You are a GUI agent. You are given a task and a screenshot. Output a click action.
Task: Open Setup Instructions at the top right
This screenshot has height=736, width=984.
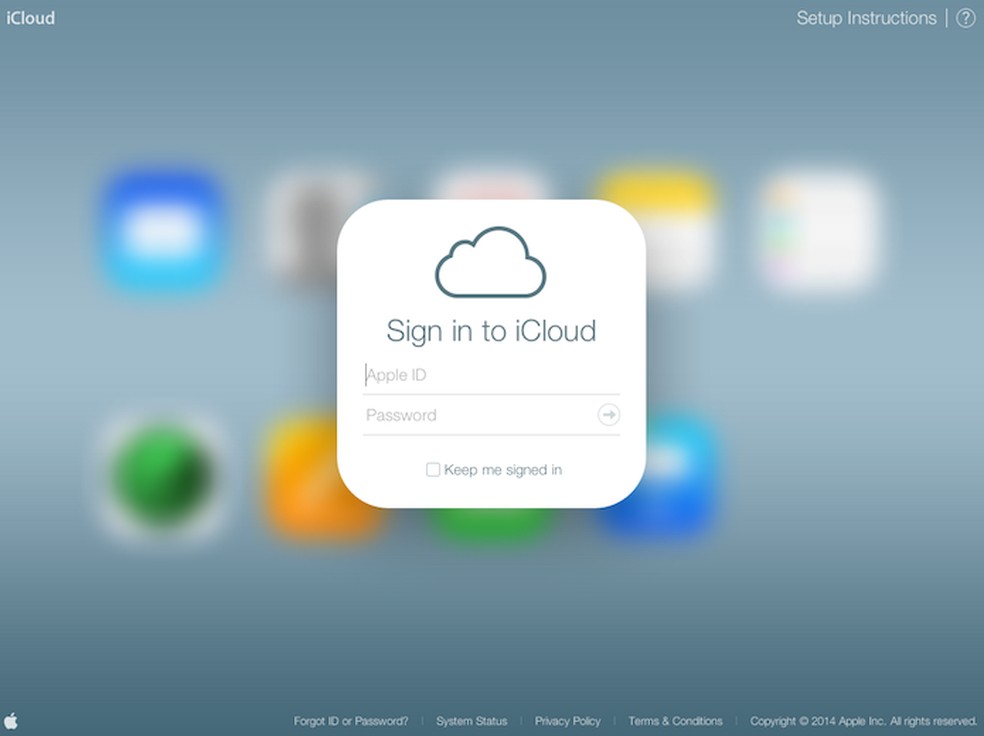point(865,18)
